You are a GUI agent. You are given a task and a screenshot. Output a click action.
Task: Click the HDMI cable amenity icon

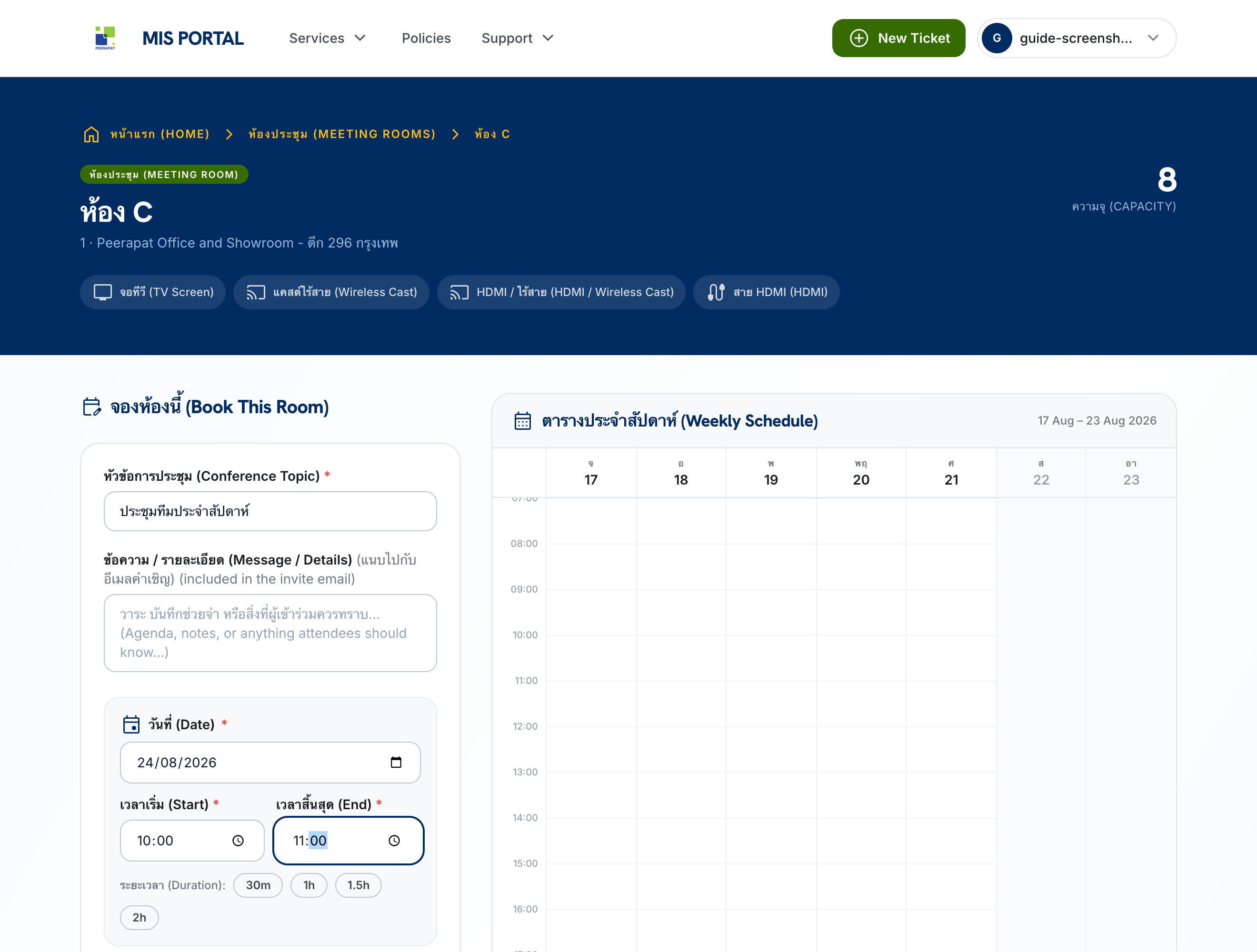pyautogui.click(x=716, y=292)
